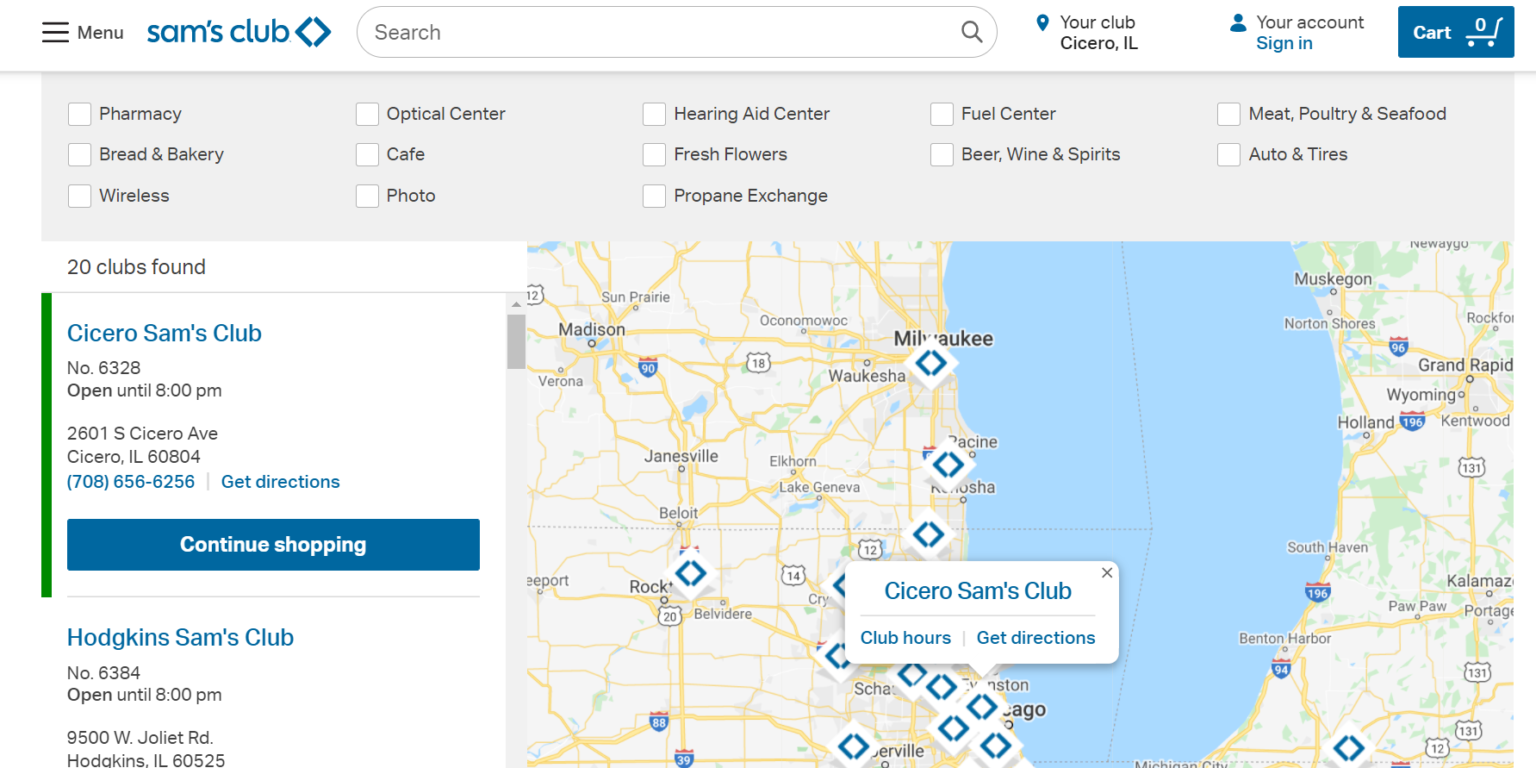The height and width of the screenshot is (768, 1536).
Task: Enable the Pharmacy filter
Action: [x=79, y=113]
